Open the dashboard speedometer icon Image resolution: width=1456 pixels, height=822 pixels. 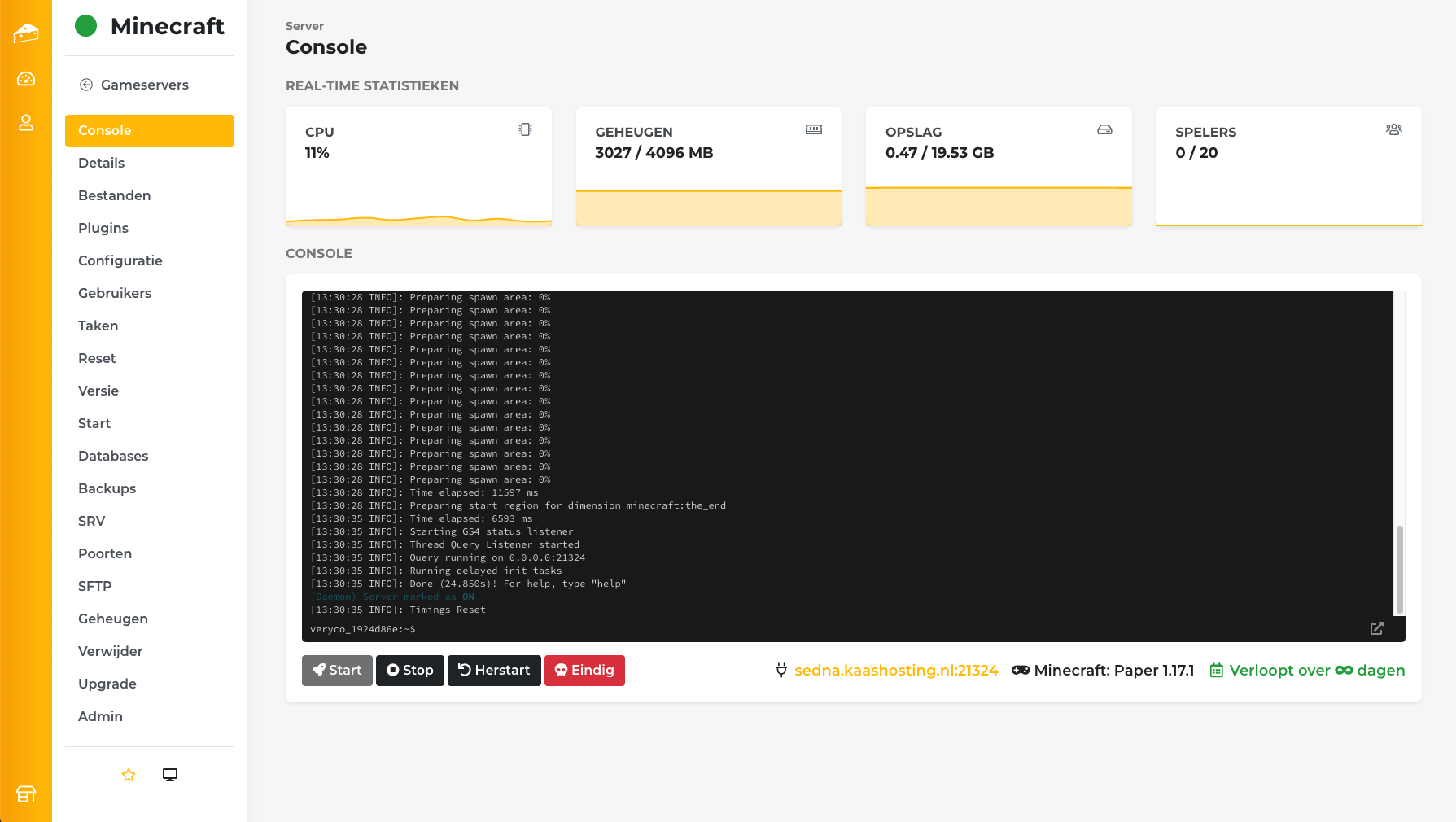pos(26,79)
